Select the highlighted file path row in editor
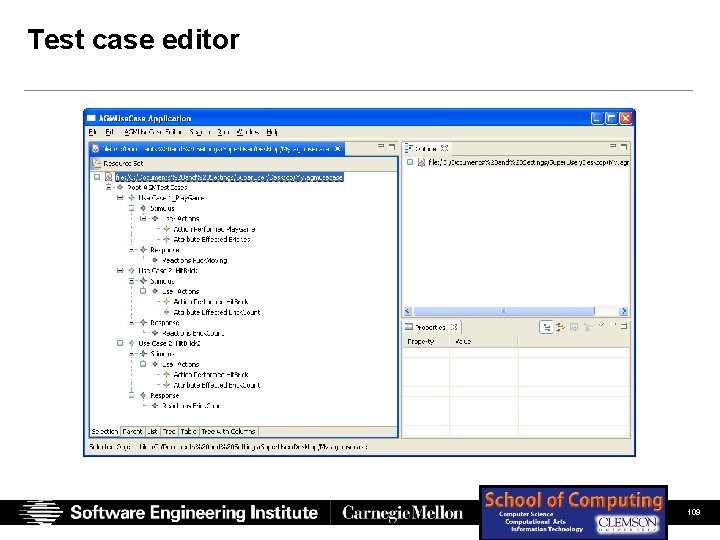The width and height of the screenshot is (720, 540). tap(229, 177)
